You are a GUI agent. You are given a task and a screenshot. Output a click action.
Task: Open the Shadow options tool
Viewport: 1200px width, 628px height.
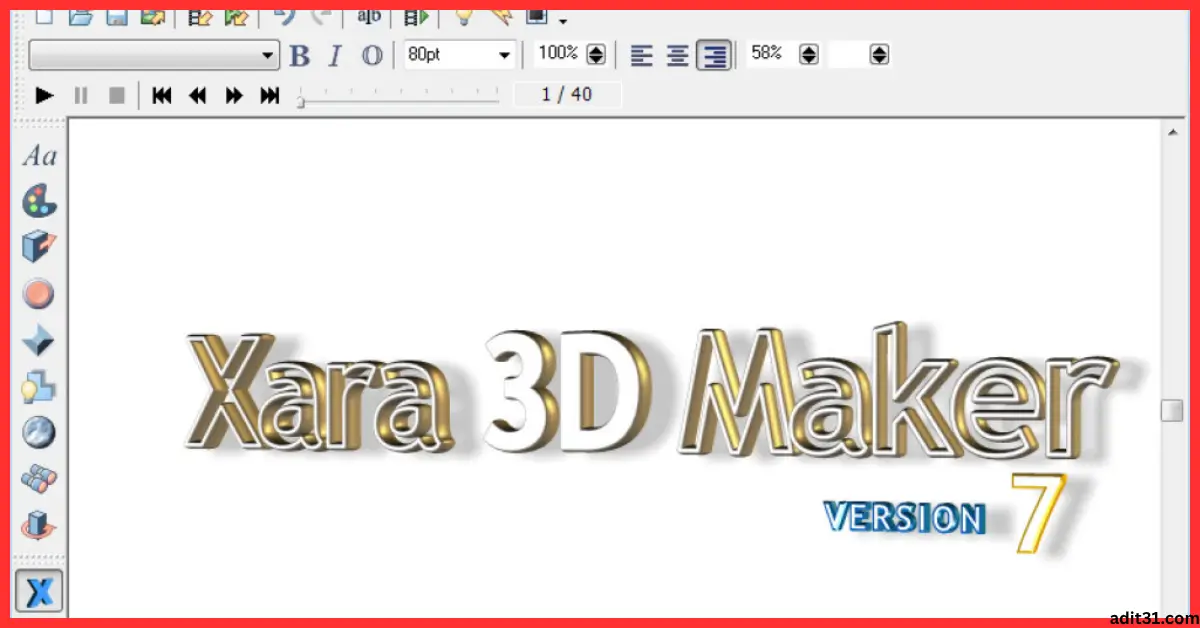click(39, 387)
